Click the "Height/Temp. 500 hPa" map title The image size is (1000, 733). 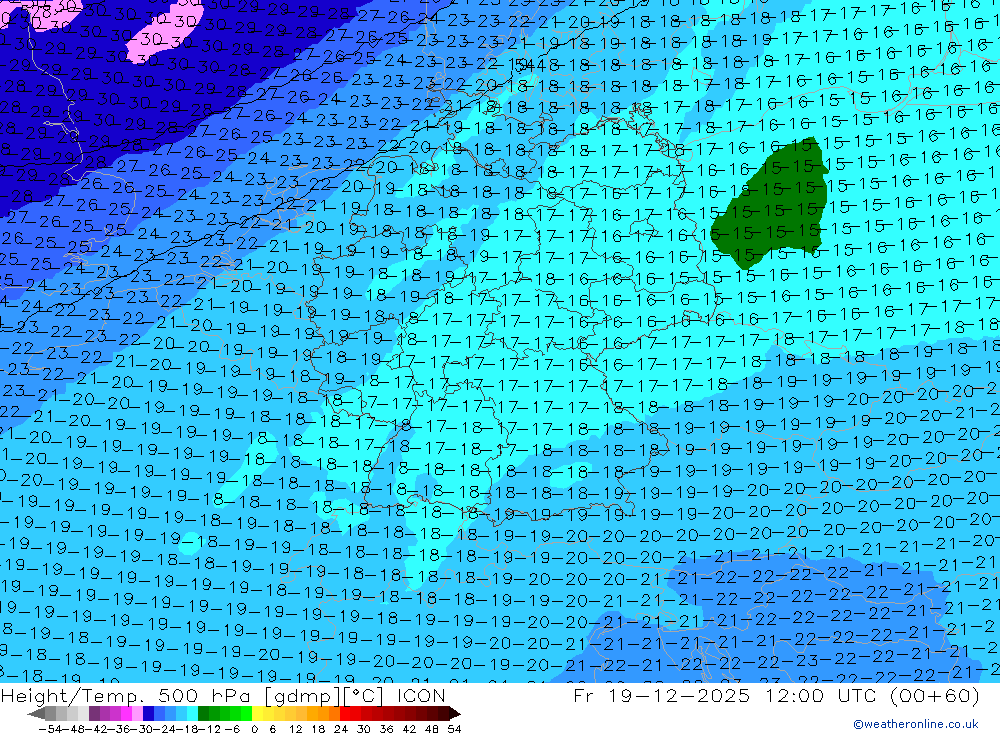tap(128, 695)
